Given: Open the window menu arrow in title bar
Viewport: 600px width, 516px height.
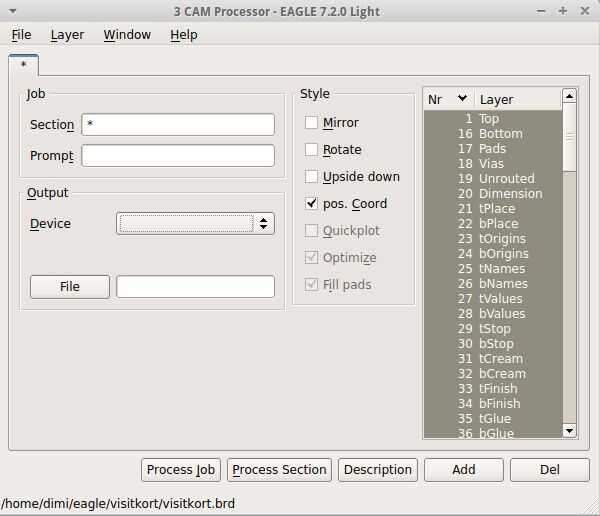Looking at the screenshot, I should 13,11.
